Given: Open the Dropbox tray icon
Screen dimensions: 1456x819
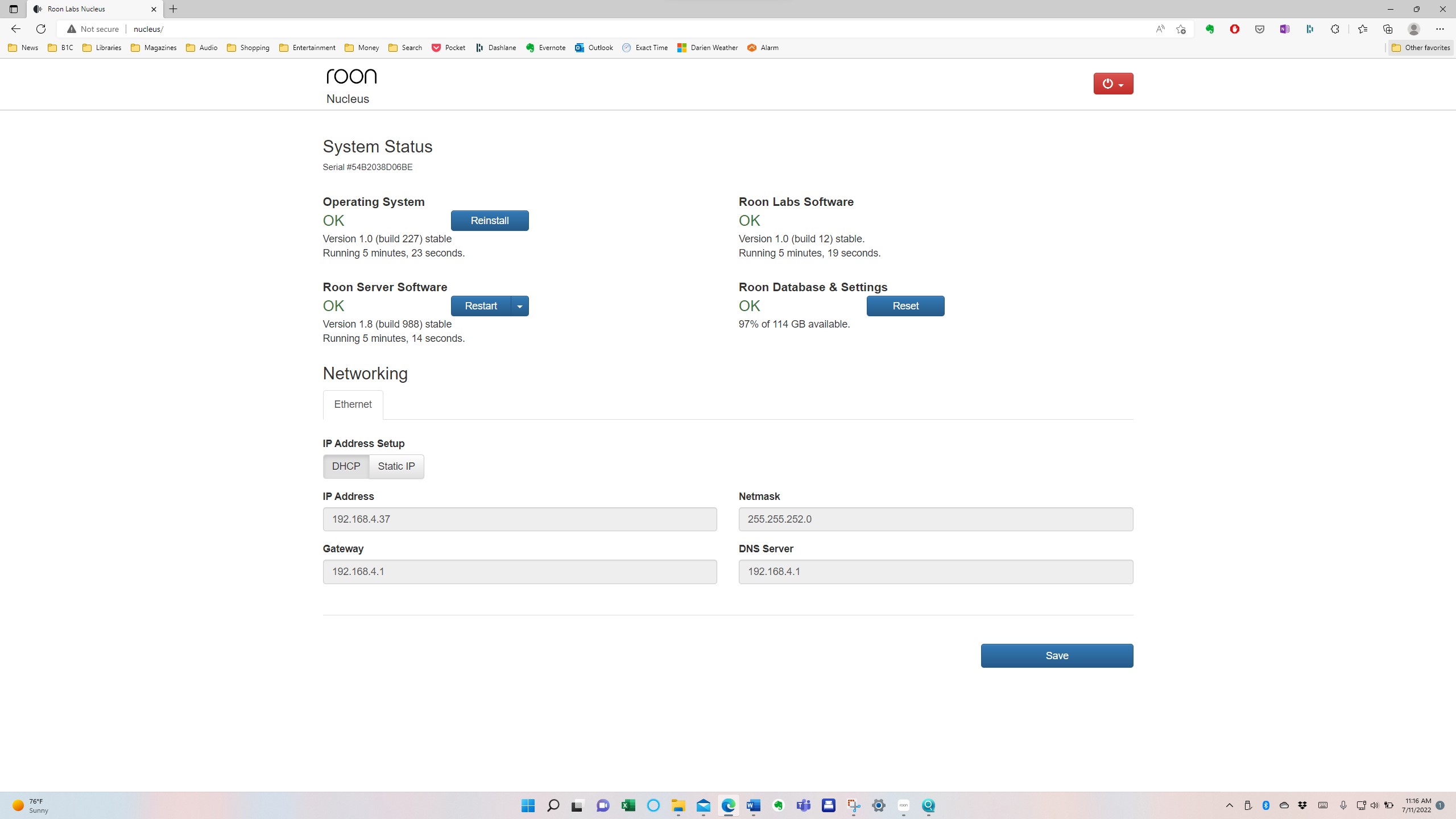Looking at the screenshot, I should pos(1302,805).
